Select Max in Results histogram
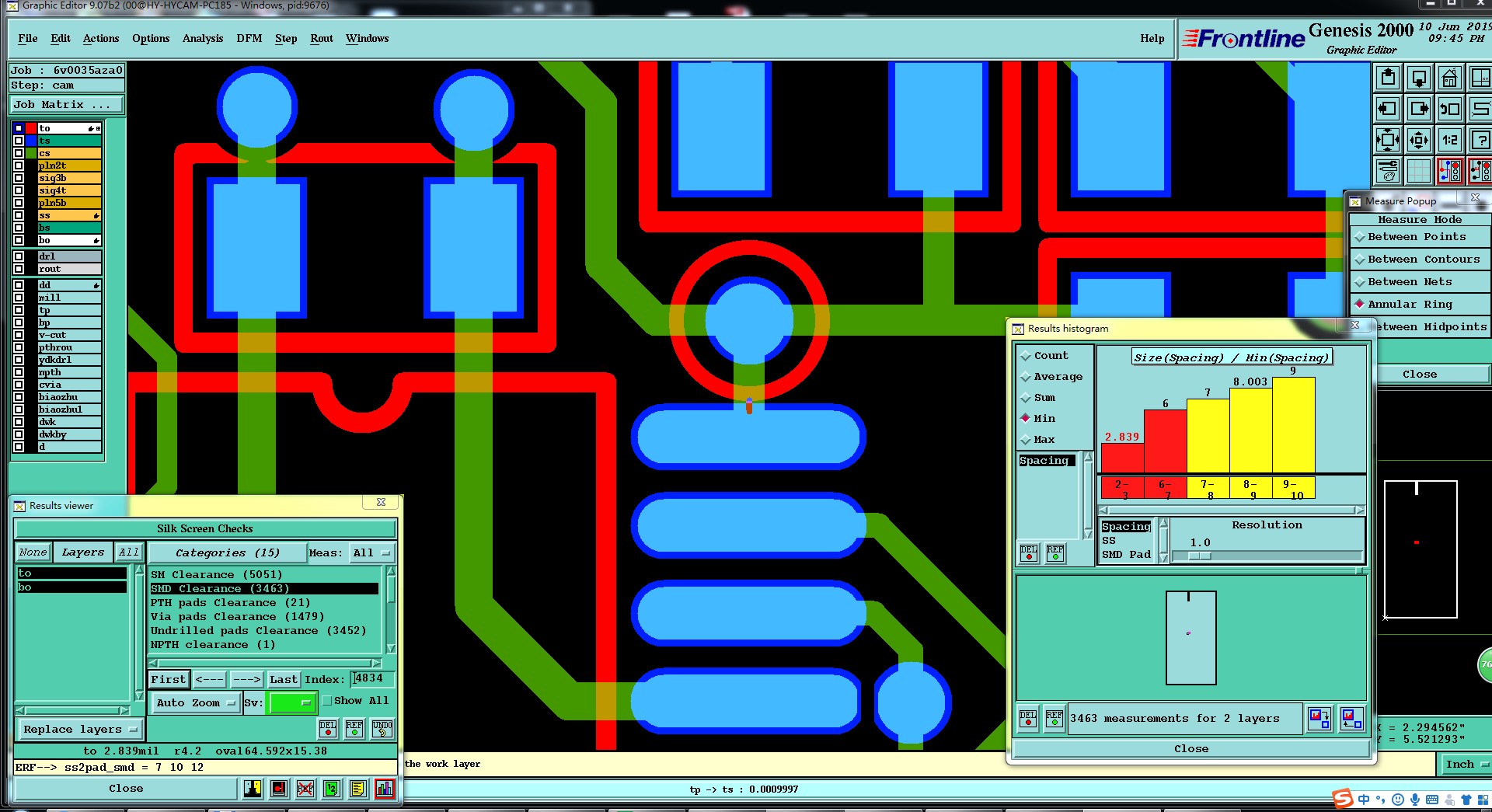The image size is (1492, 812). pyautogui.click(x=1037, y=439)
